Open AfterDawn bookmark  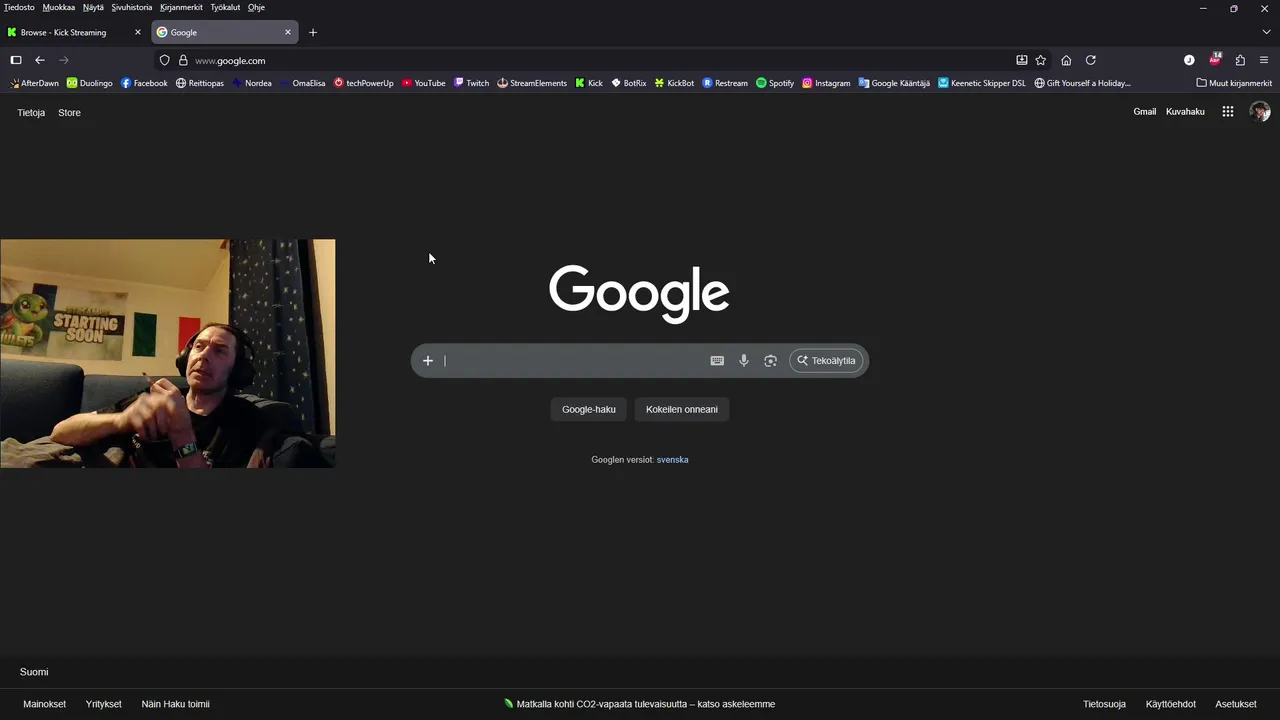point(34,83)
